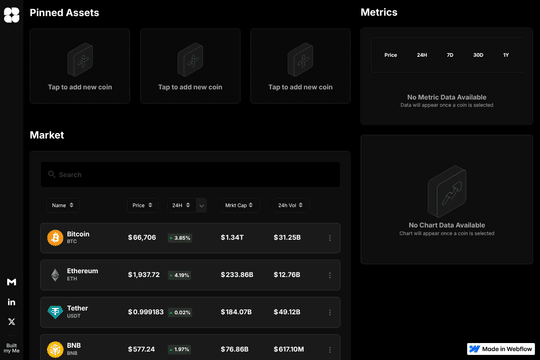Screen dimensions: 540x360
Task: Click the Pinned Assets heading
Action: coord(64,13)
